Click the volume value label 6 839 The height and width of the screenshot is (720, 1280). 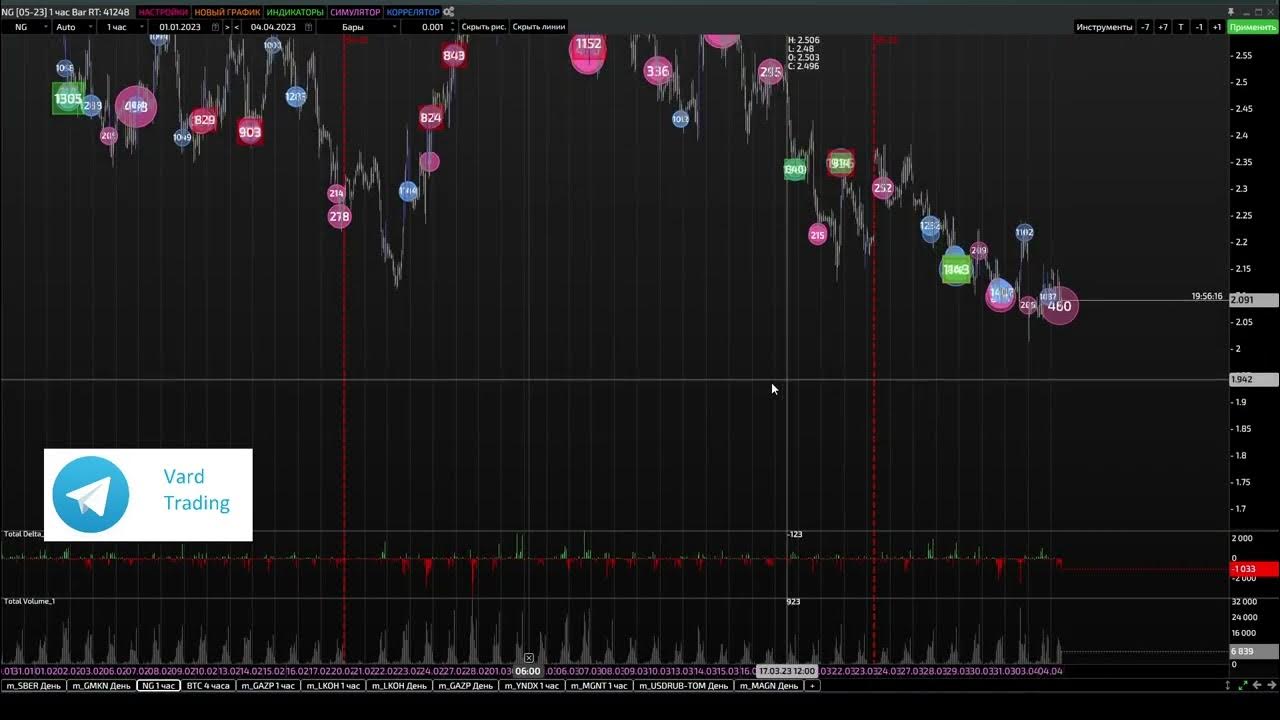point(1254,651)
